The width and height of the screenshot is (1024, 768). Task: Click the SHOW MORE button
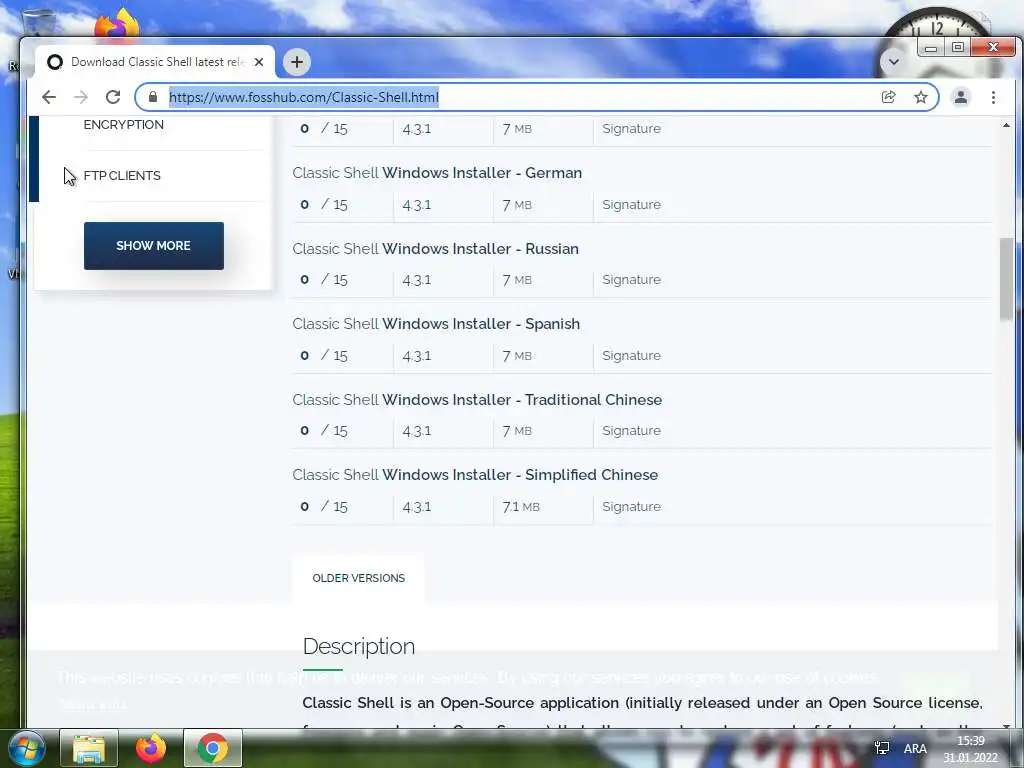[x=153, y=246]
